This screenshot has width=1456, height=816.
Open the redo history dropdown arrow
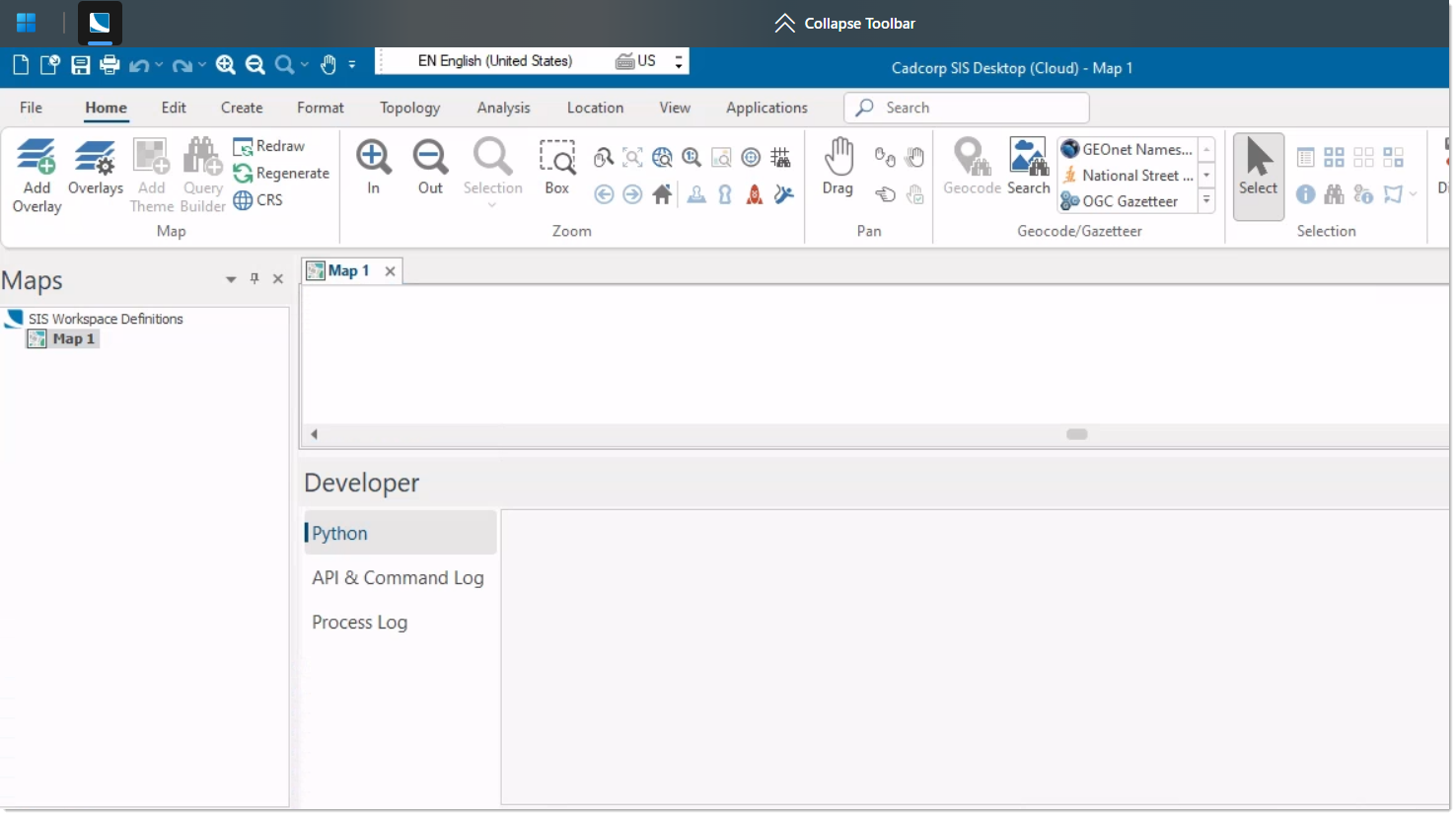click(x=202, y=65)
